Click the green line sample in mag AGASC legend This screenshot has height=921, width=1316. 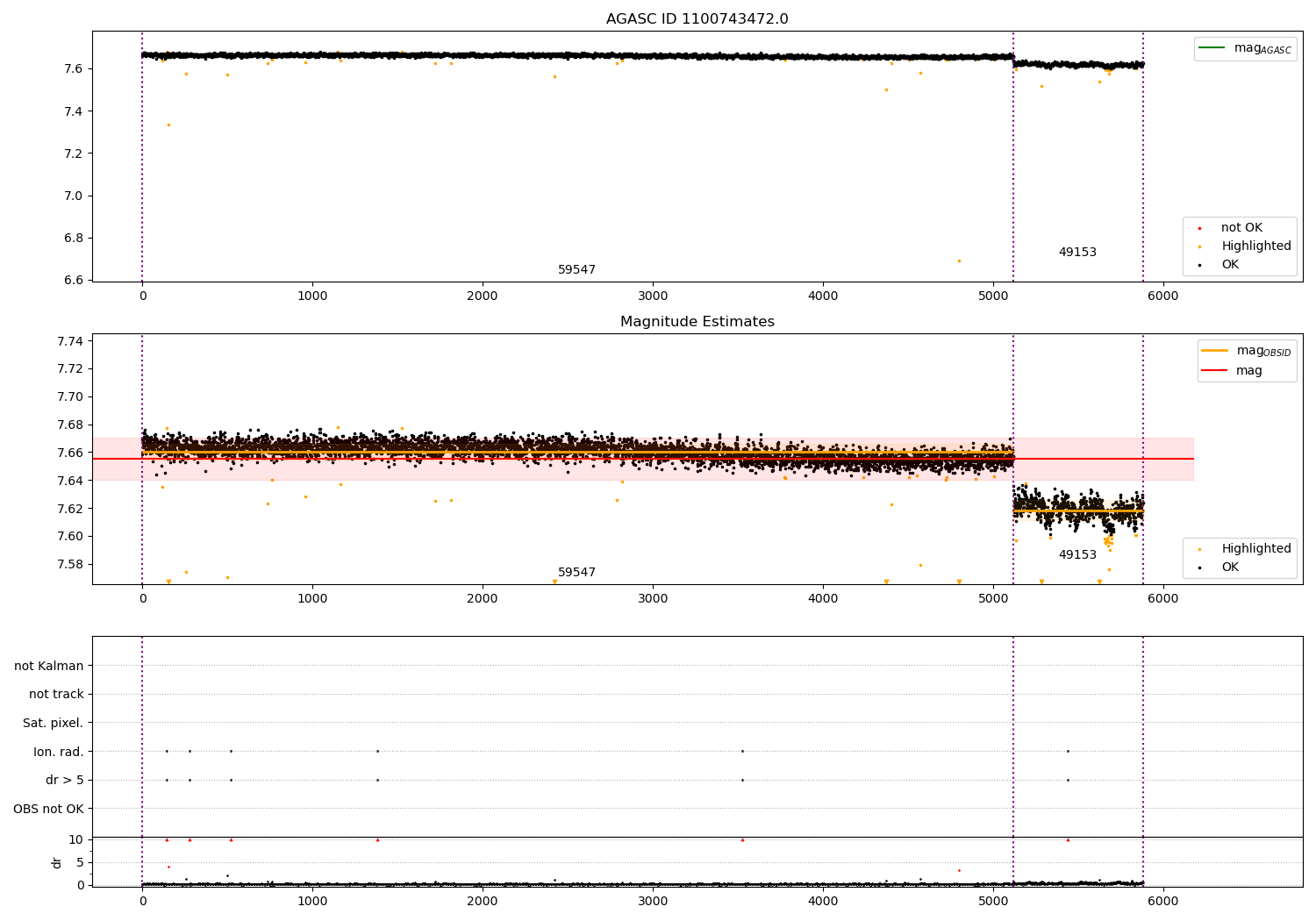coord(1212,47)
